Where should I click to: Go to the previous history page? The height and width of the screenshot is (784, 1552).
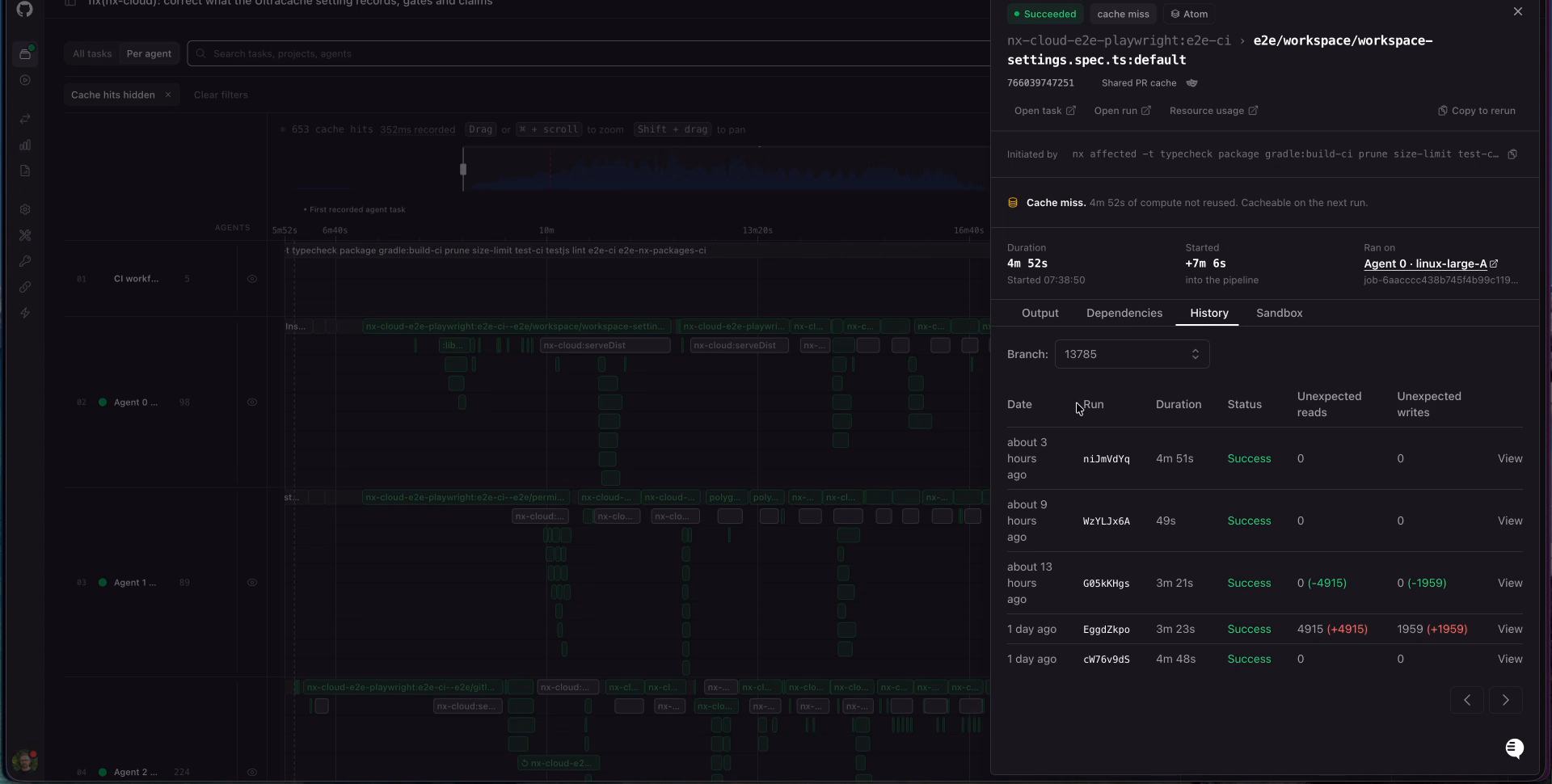click(1466, 700)
